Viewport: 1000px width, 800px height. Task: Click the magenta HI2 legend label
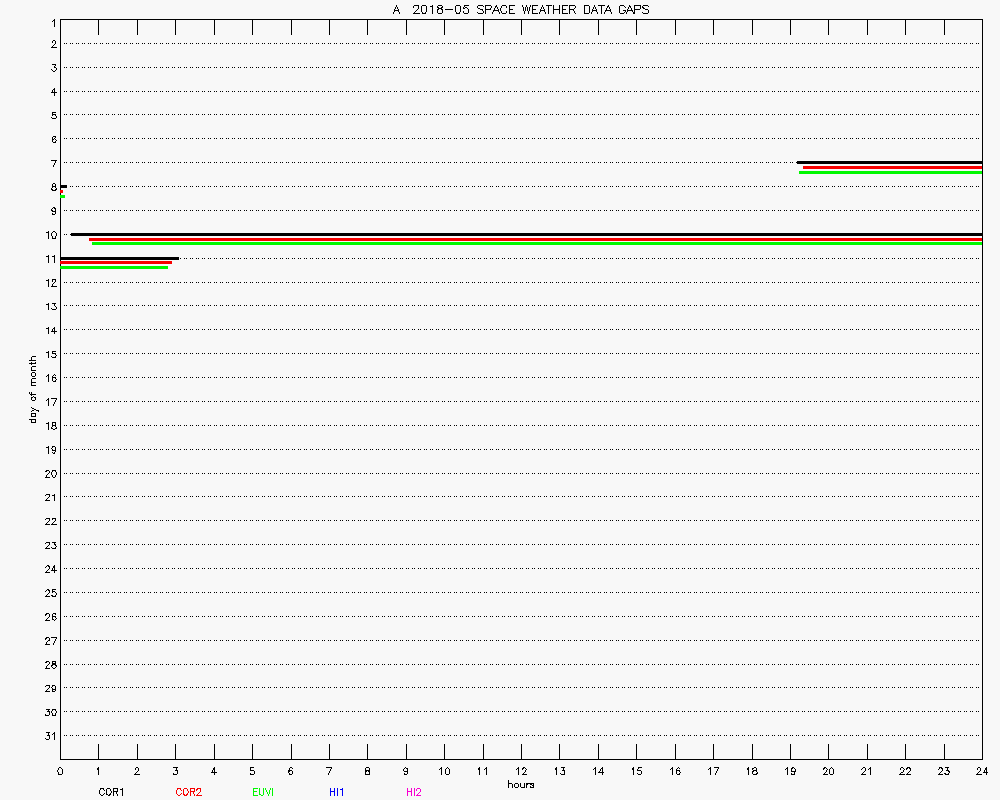(x=413, y=792)
